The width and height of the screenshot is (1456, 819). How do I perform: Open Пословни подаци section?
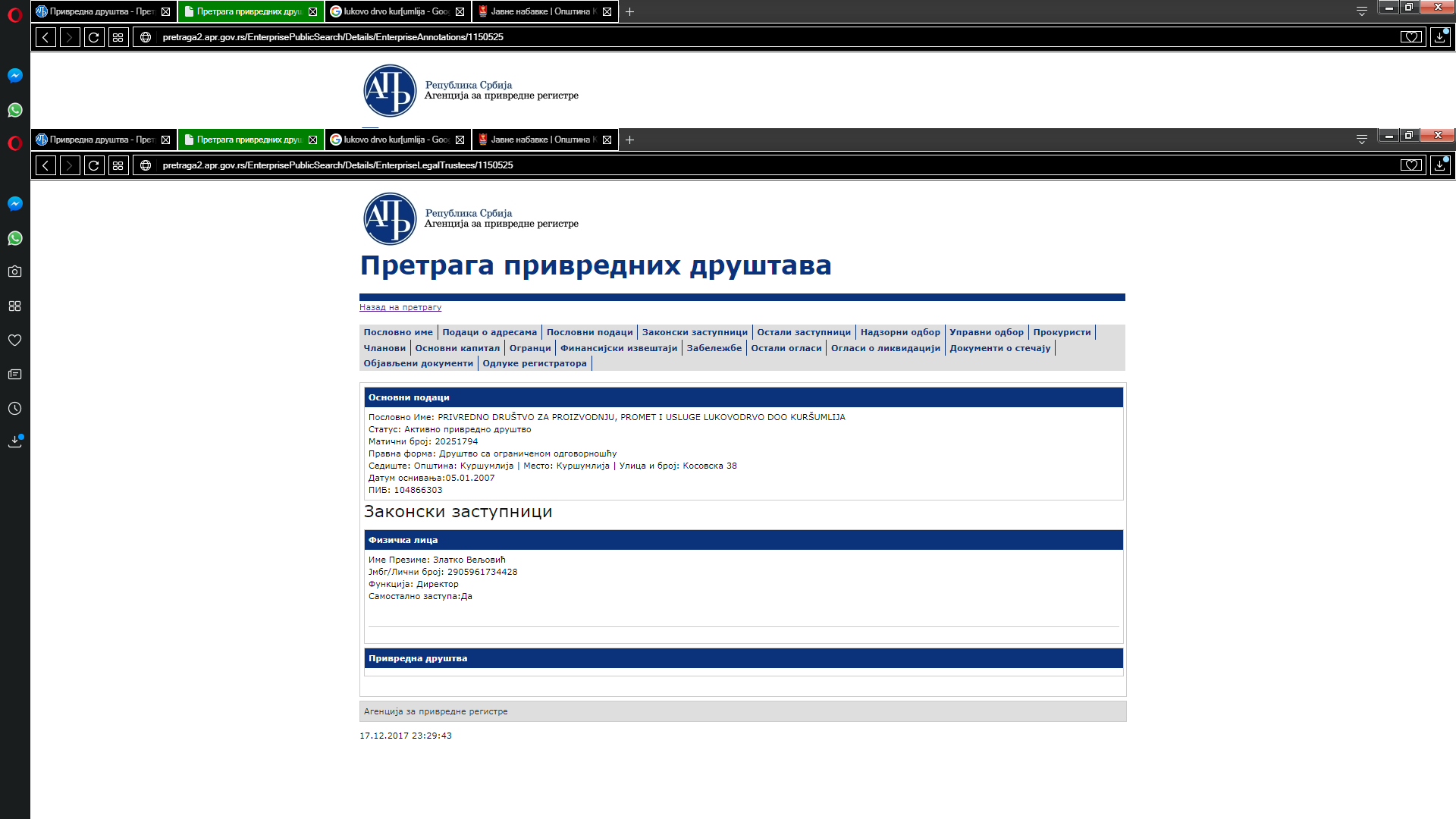pos(590,332)
